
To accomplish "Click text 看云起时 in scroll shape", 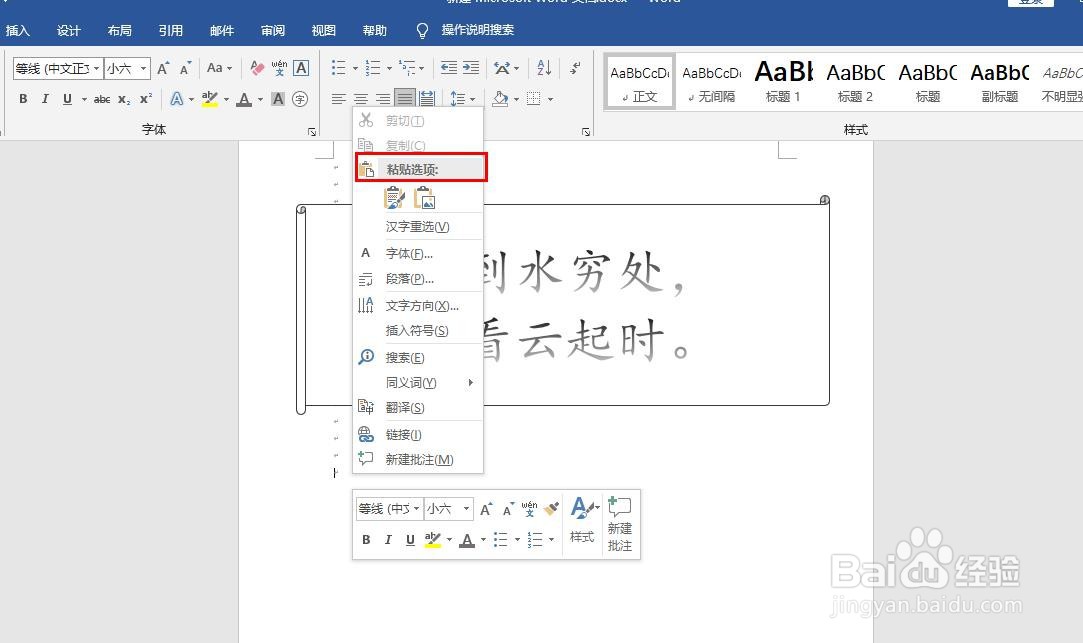I will pyautogui.click(x=573, y=341).
